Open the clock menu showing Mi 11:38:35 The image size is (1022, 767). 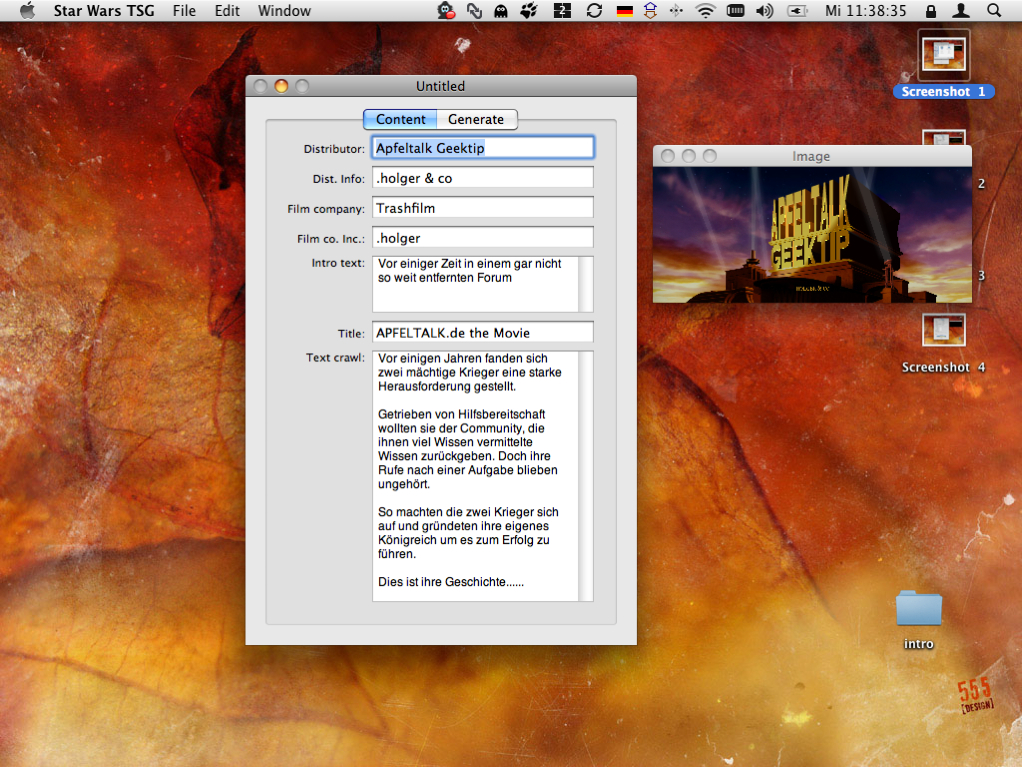point(866,10)
